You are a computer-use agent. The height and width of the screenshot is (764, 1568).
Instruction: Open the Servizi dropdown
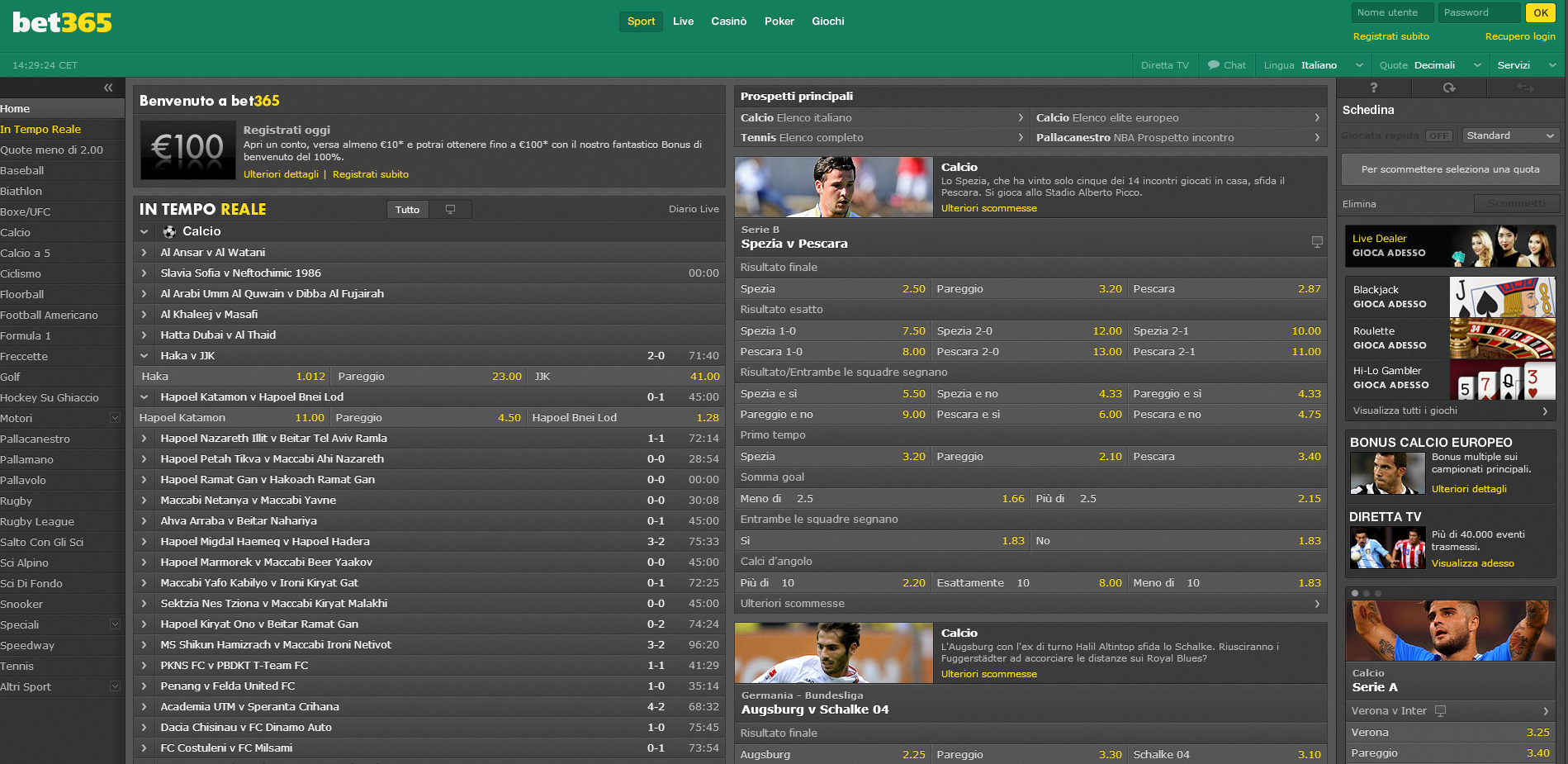coord(1526,65)
